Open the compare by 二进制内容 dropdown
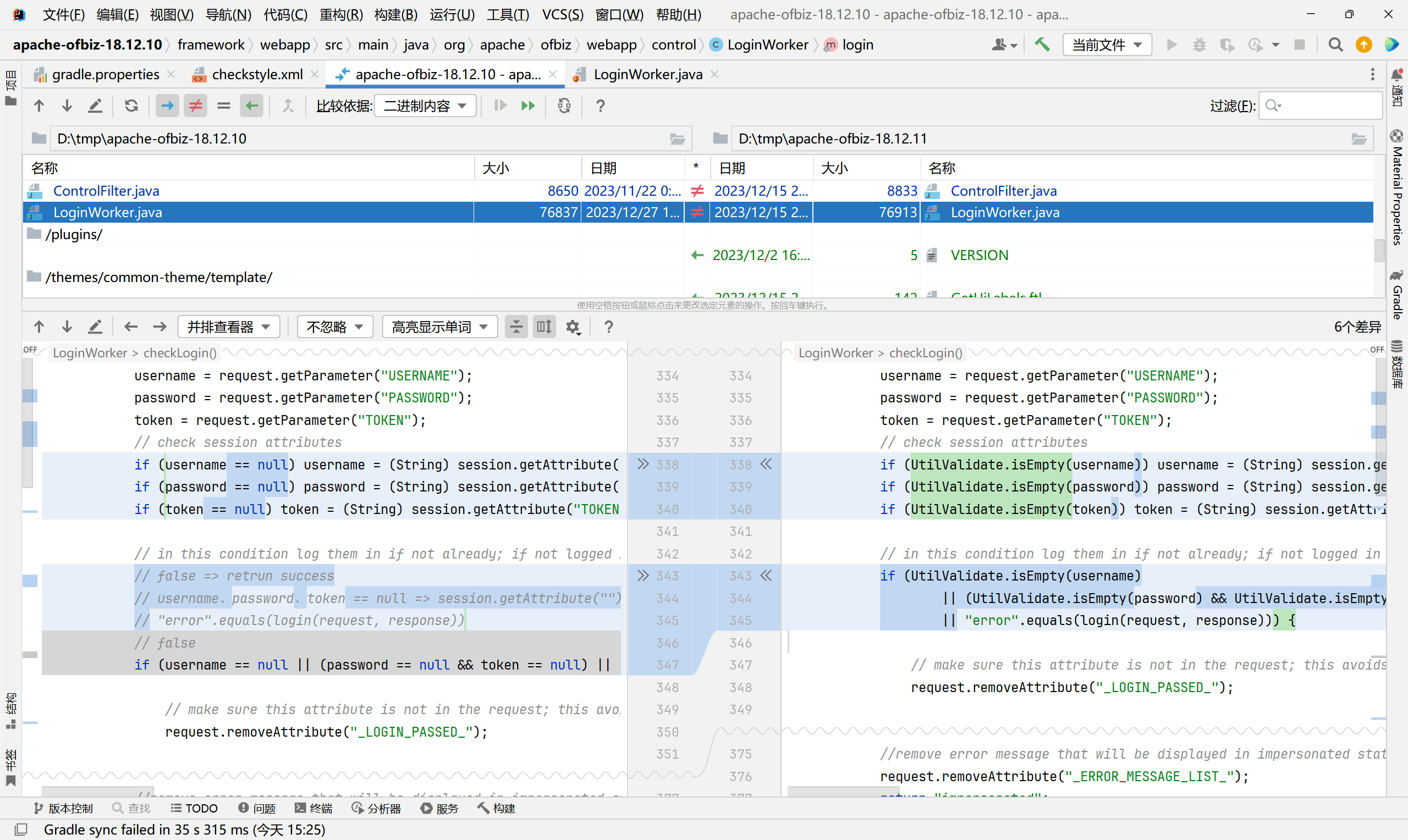Viewport: 1408px width, 840px height. coord(425,106)
